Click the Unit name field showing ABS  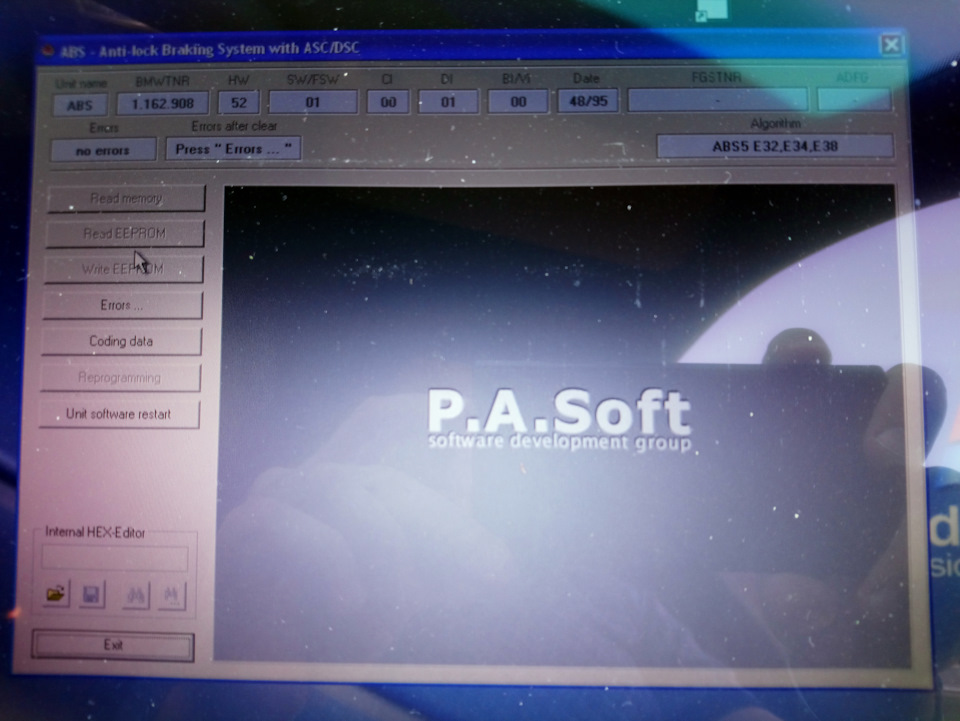click(80, 105)
